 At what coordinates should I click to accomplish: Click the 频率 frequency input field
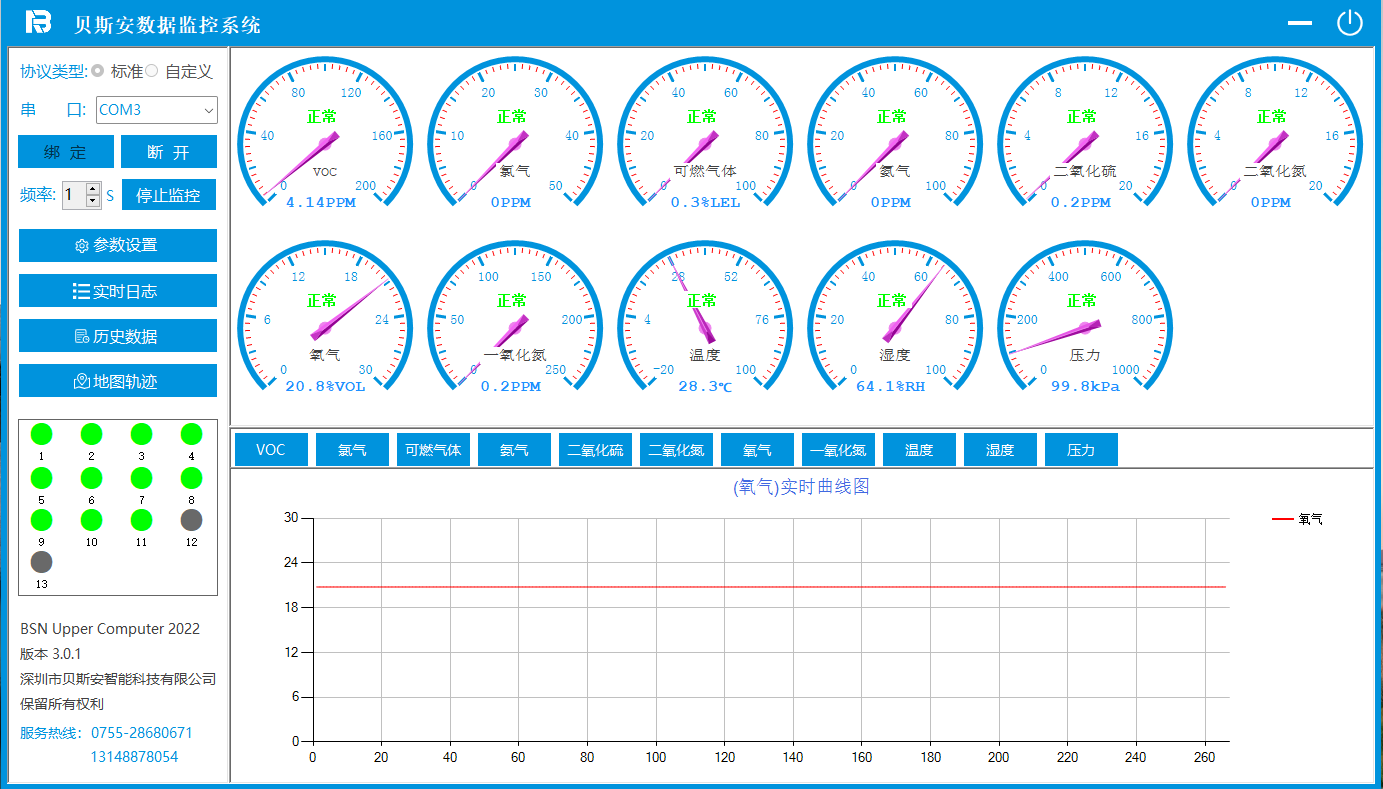click(73, 195)
